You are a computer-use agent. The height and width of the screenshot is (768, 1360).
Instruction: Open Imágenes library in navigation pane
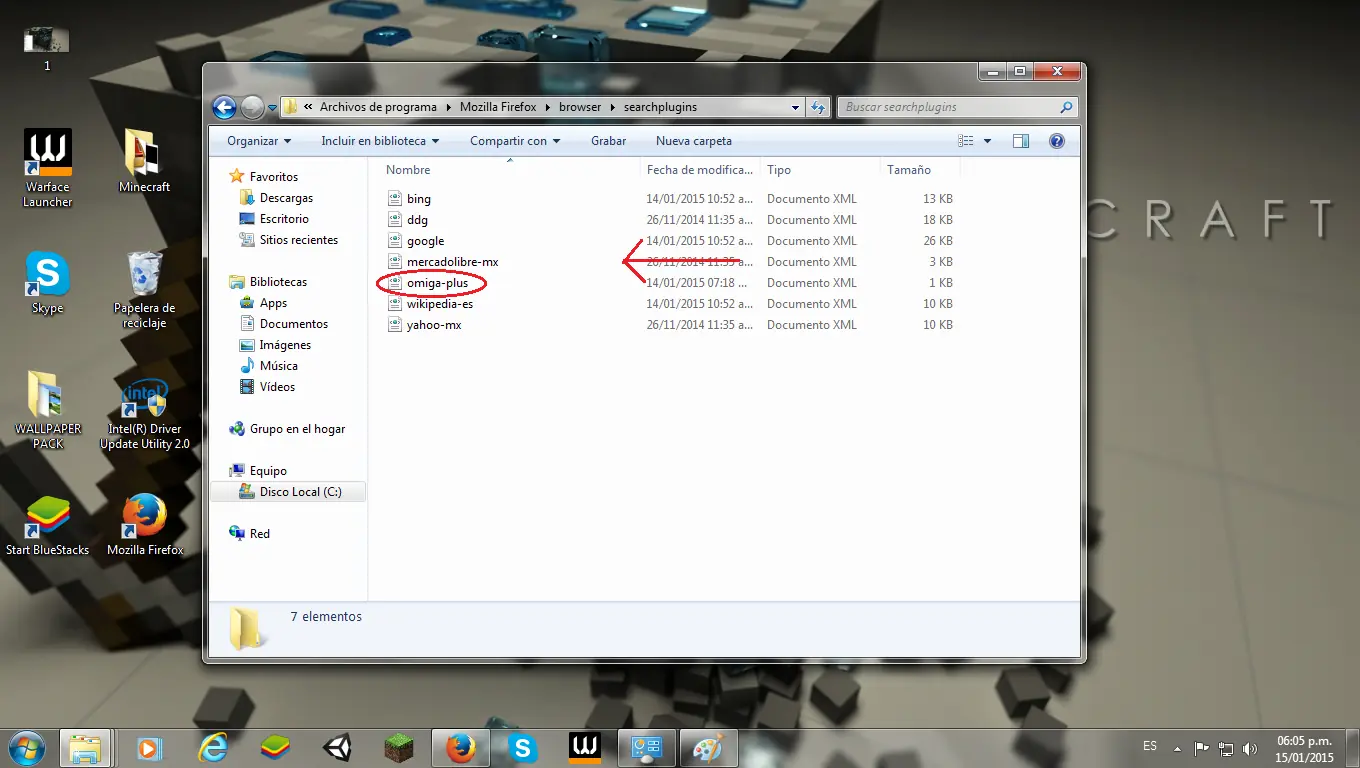[285, 345]
